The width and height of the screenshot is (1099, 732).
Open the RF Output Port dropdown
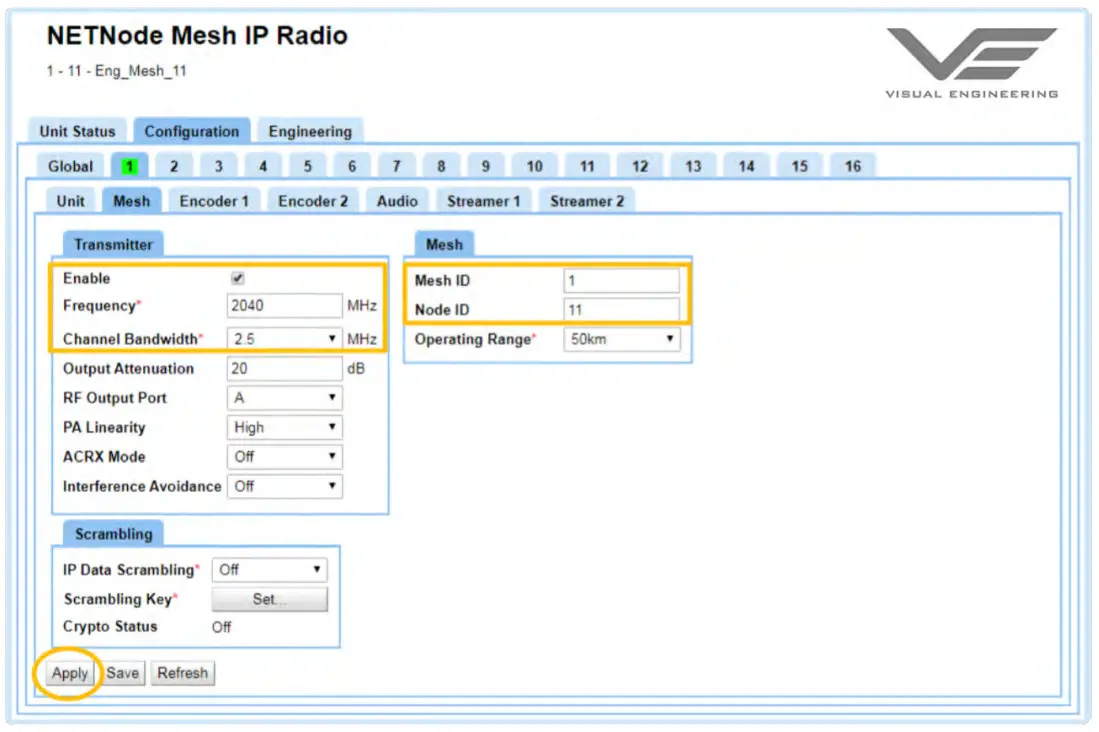click(x=285, y=398)
